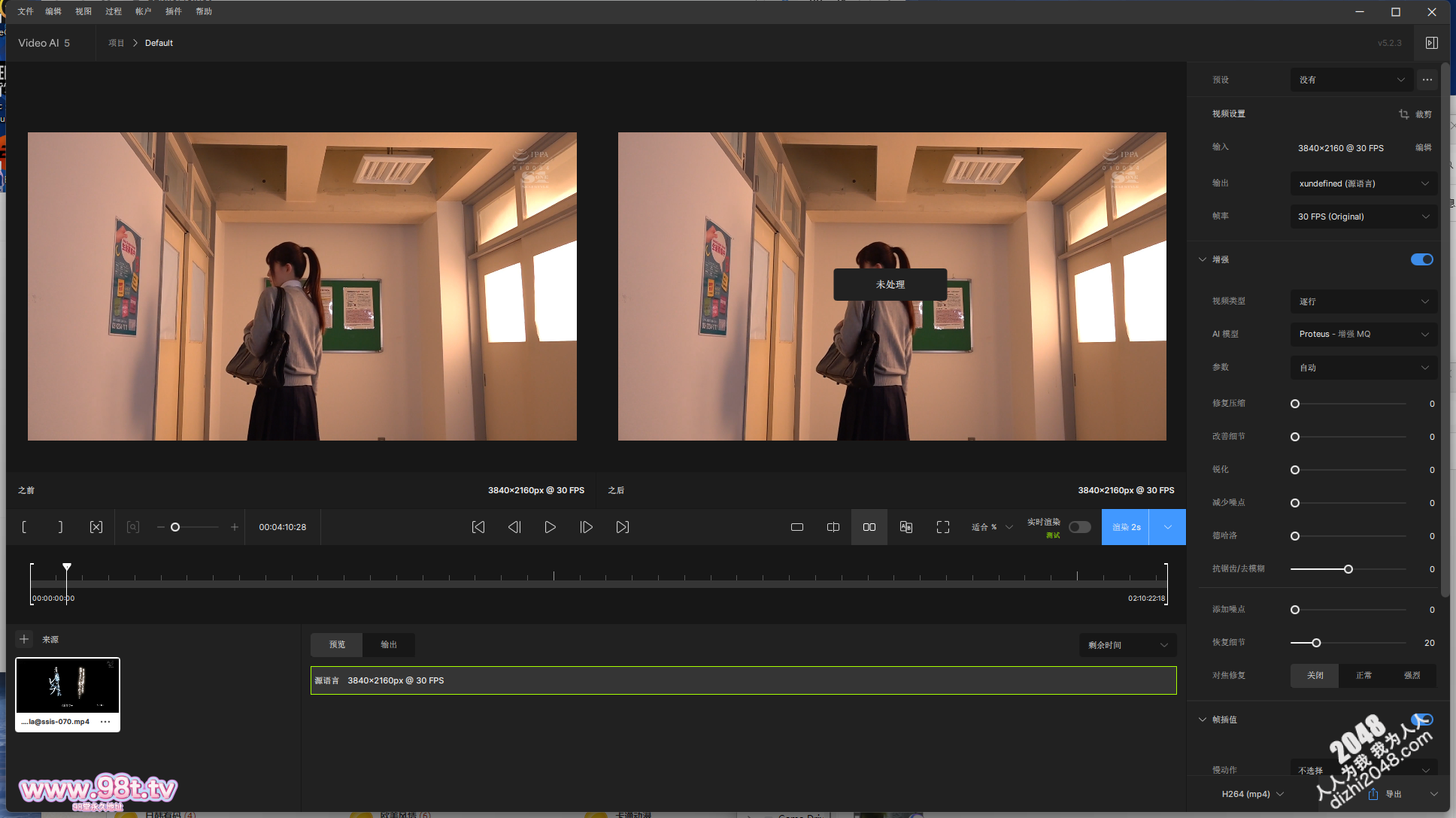Step to the previous frame

[x=514, y=527]
